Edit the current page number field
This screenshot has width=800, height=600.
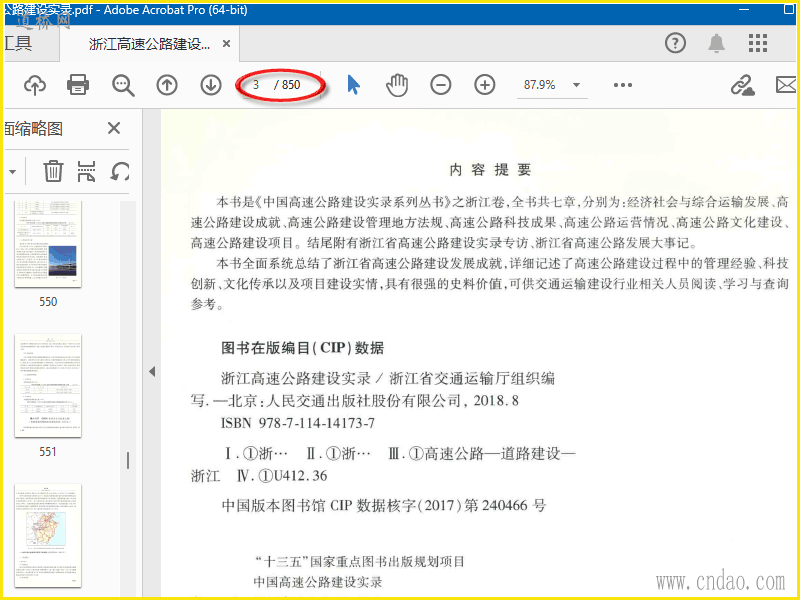click(257, 85)
